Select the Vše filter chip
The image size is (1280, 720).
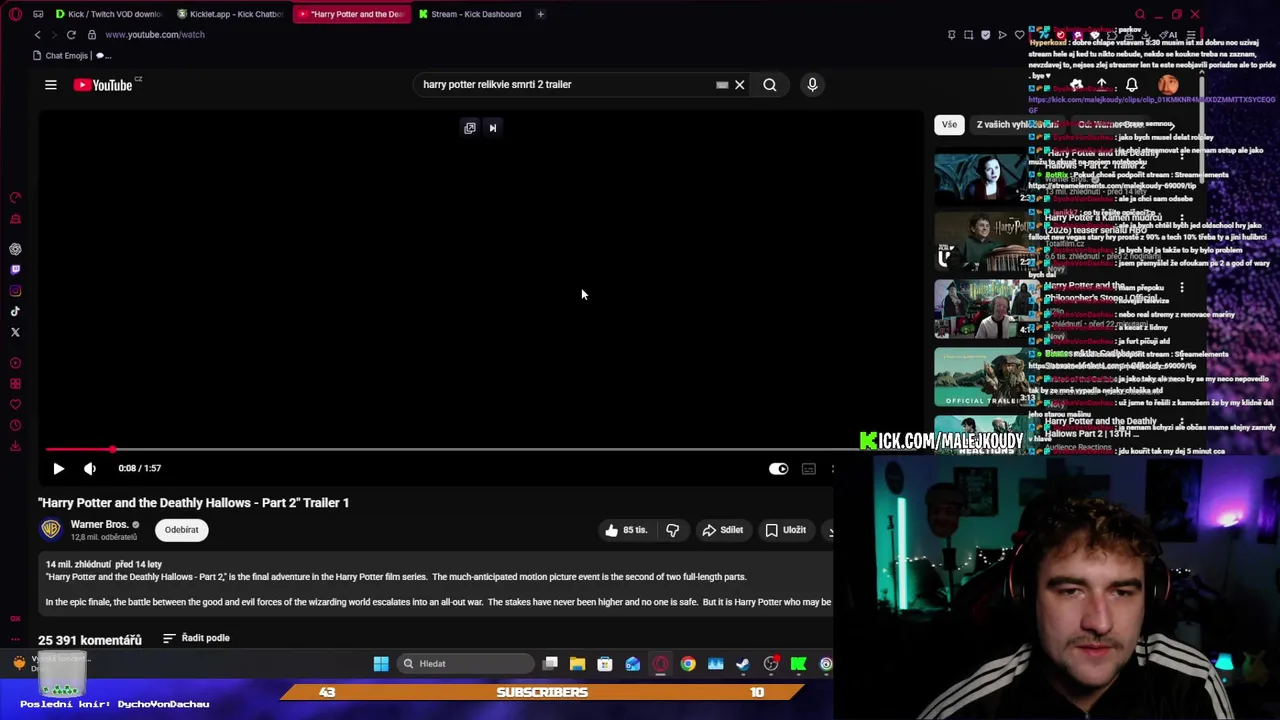pyautogui.click(x=949, y=124)
